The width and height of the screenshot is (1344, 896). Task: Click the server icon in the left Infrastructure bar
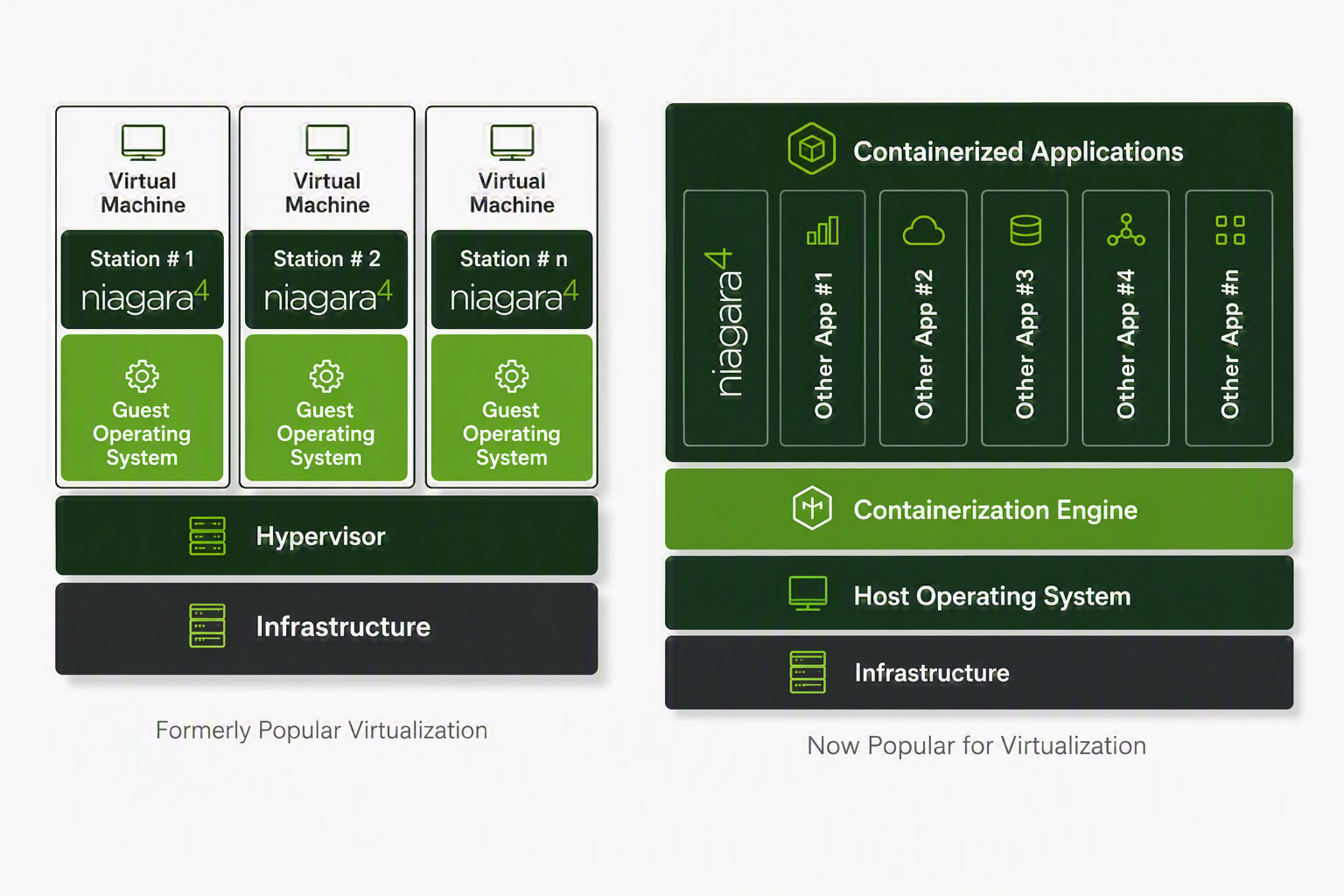207,626
